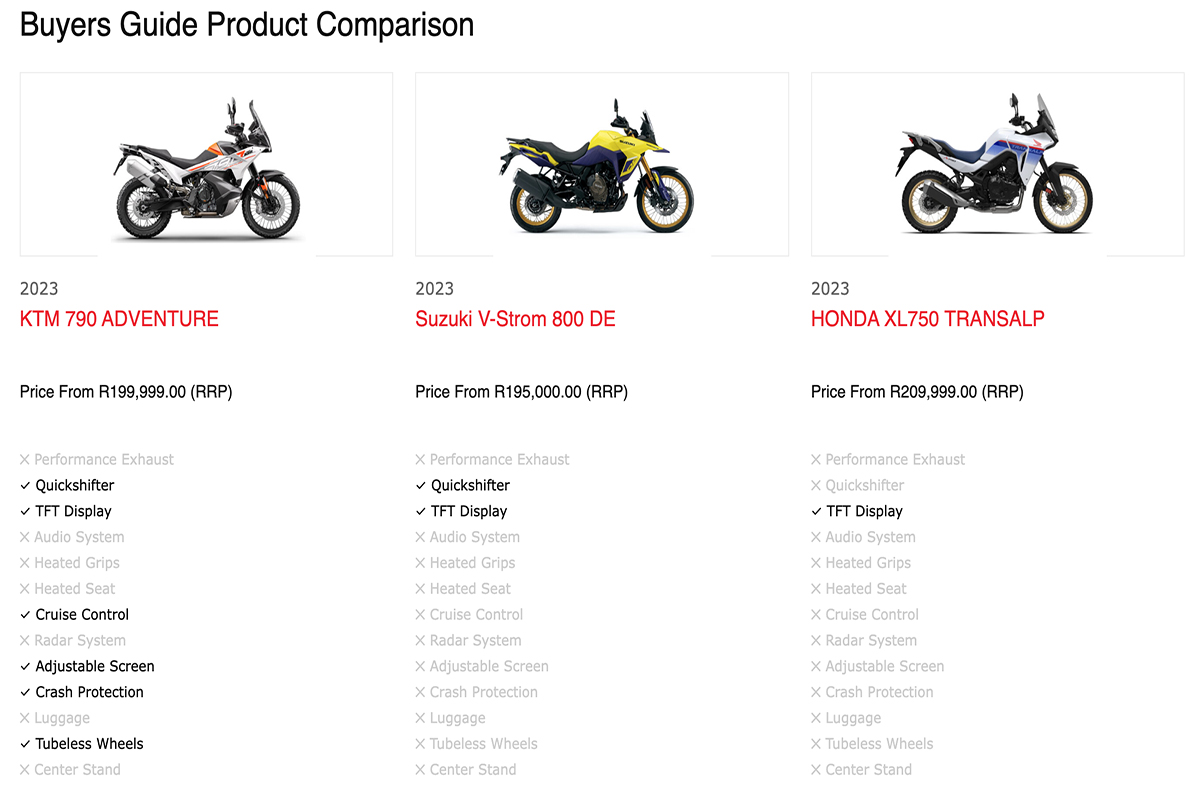Click the KTM Crash Protection feature label
Viewport: 1200px width, 800px height.
pos(90,692)
